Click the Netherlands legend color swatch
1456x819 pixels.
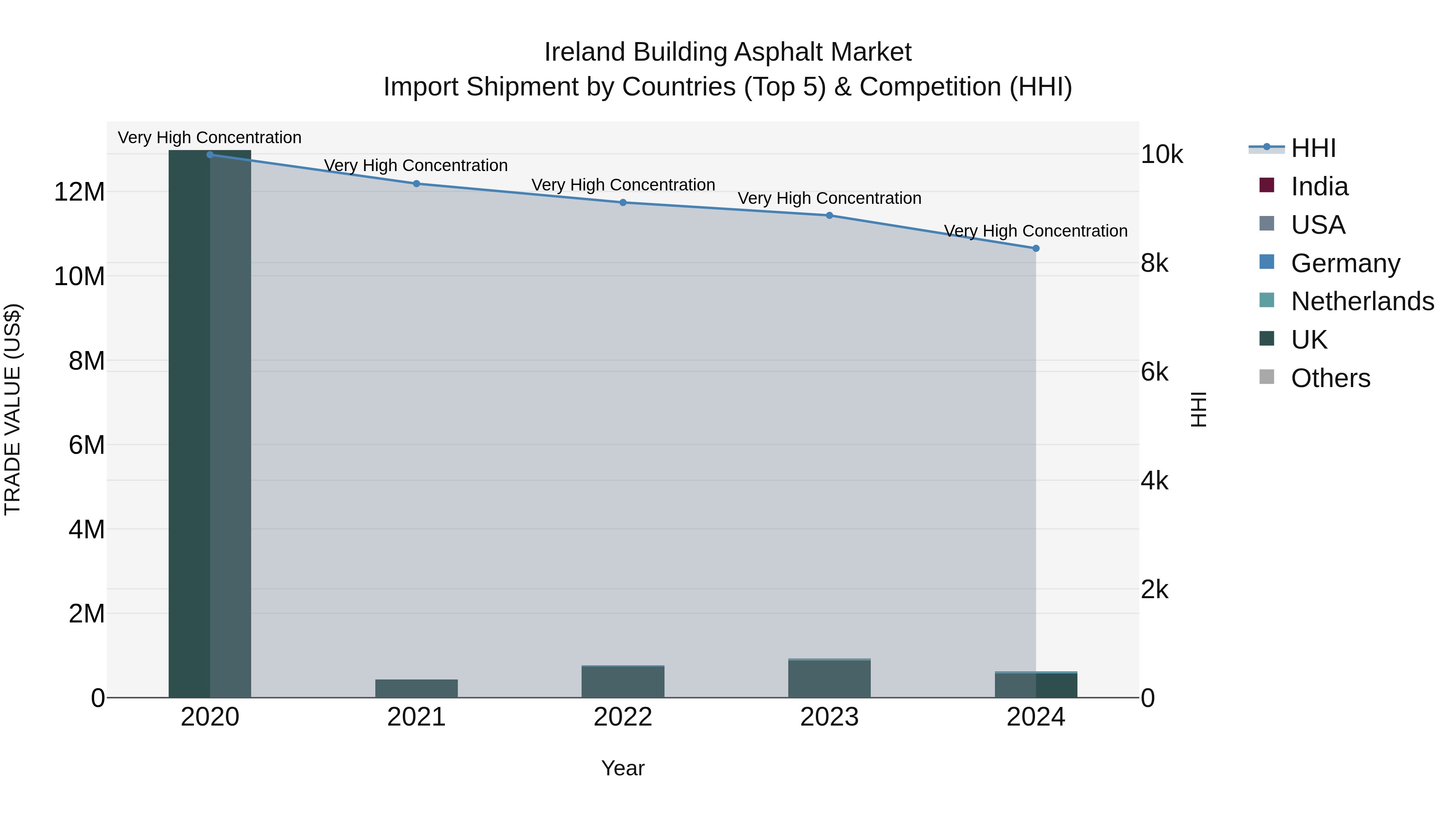pyautogui.click(x=1267, y=300)
